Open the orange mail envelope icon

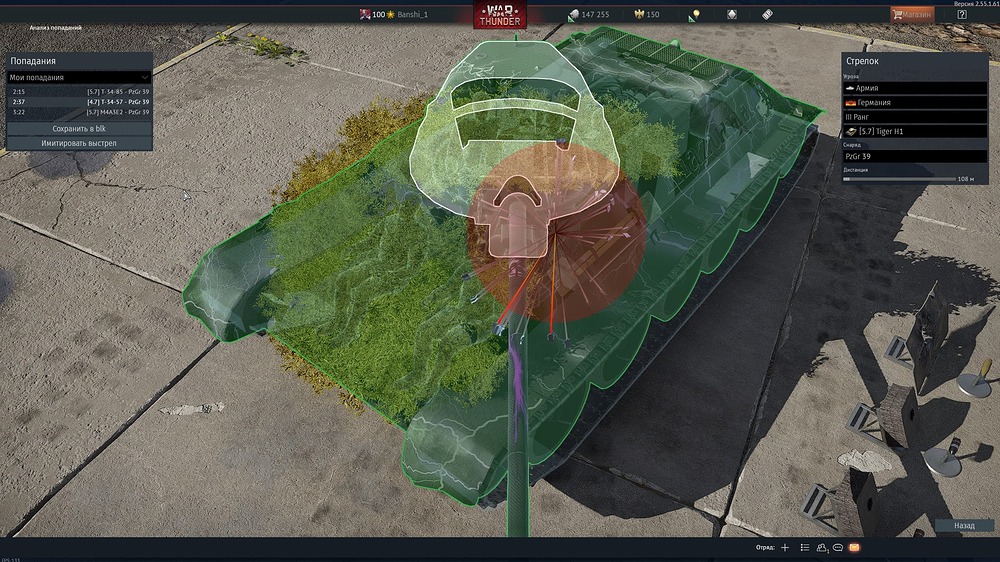pyautogui.click(x=854, y=548)
